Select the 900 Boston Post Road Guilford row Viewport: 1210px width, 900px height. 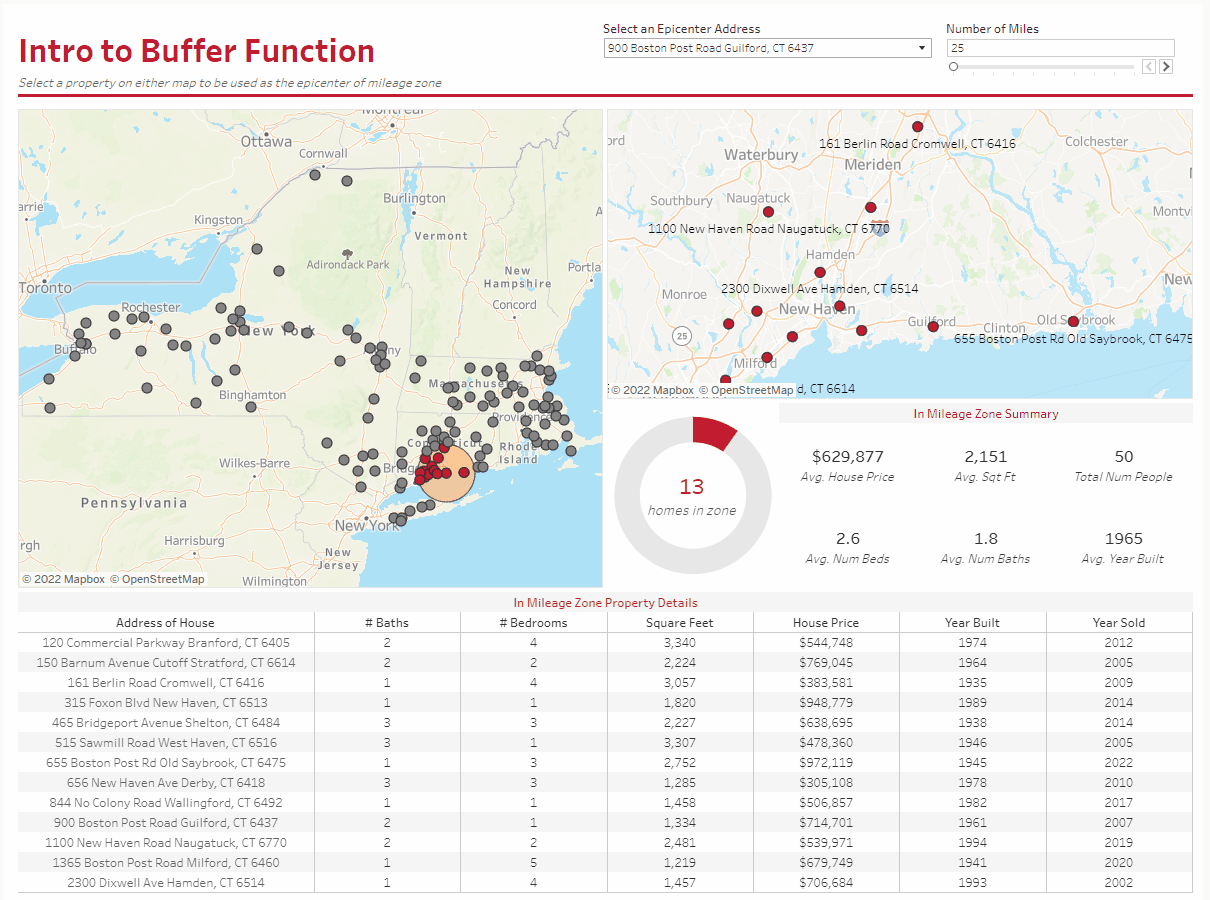coord(605,822)
